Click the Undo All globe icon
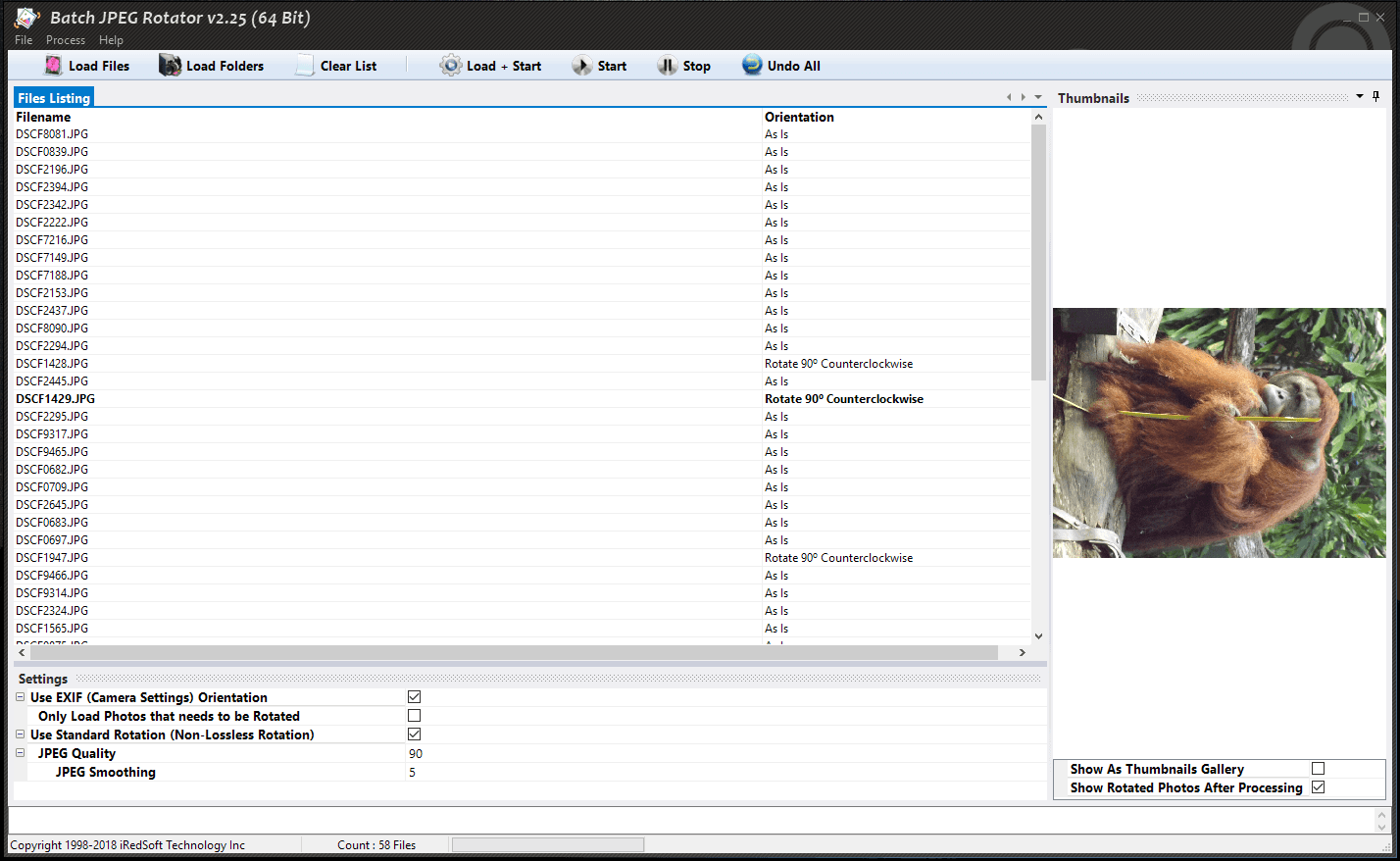This screenshot has width=1400, height=861. (752, 65)
